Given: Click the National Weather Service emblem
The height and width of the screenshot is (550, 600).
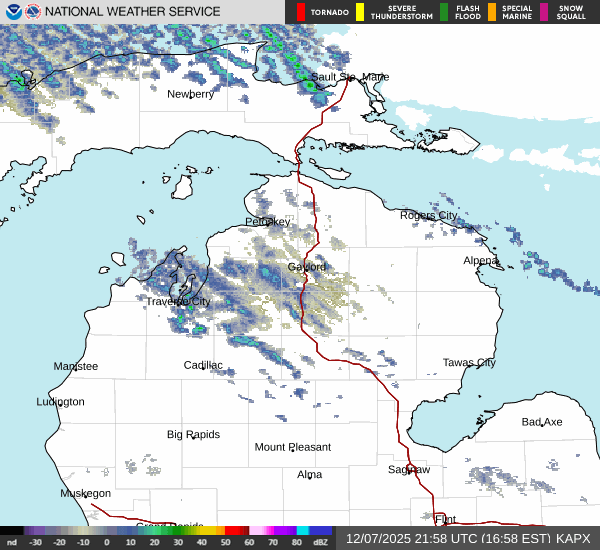Looking at the screenshot, I should [35, 12].
